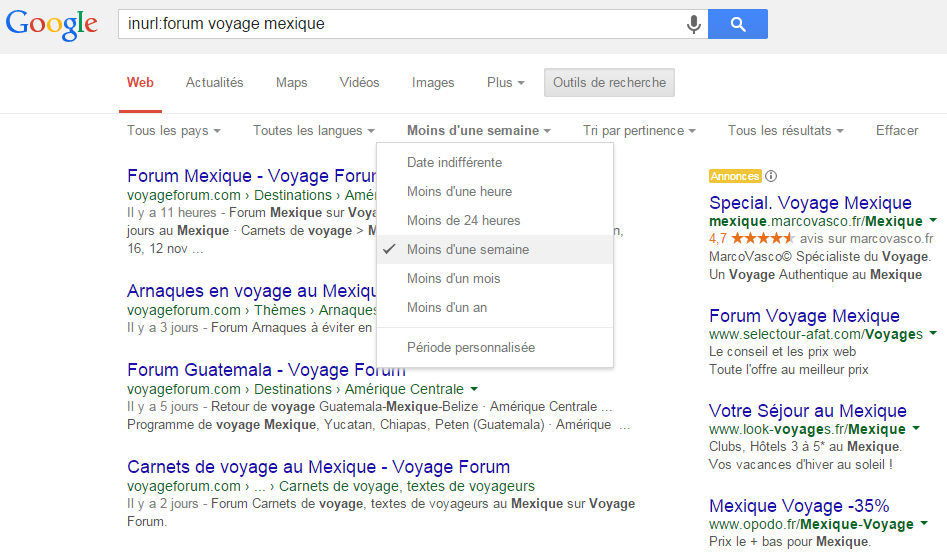947x552 pixels.
Task: Collapse the Moins d'une semaine filter dropdown
Action: pyautogui.click(x=479, y=130)
